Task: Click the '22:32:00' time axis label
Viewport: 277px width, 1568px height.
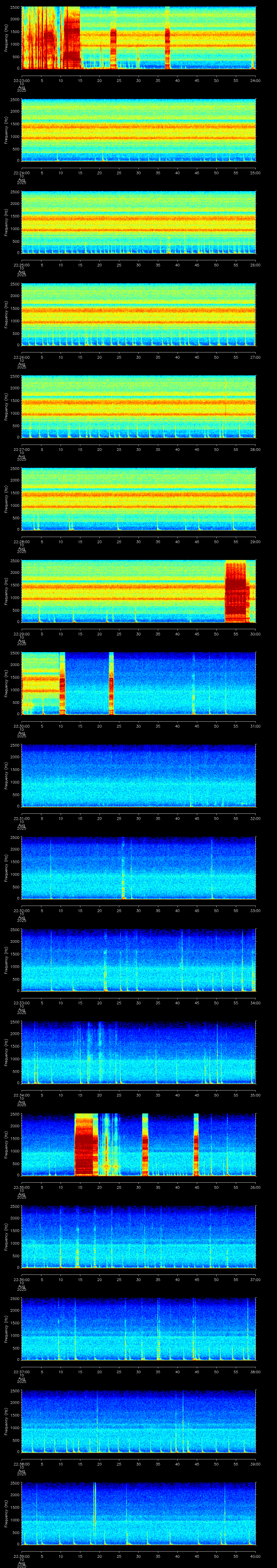Action: point(22,910)
